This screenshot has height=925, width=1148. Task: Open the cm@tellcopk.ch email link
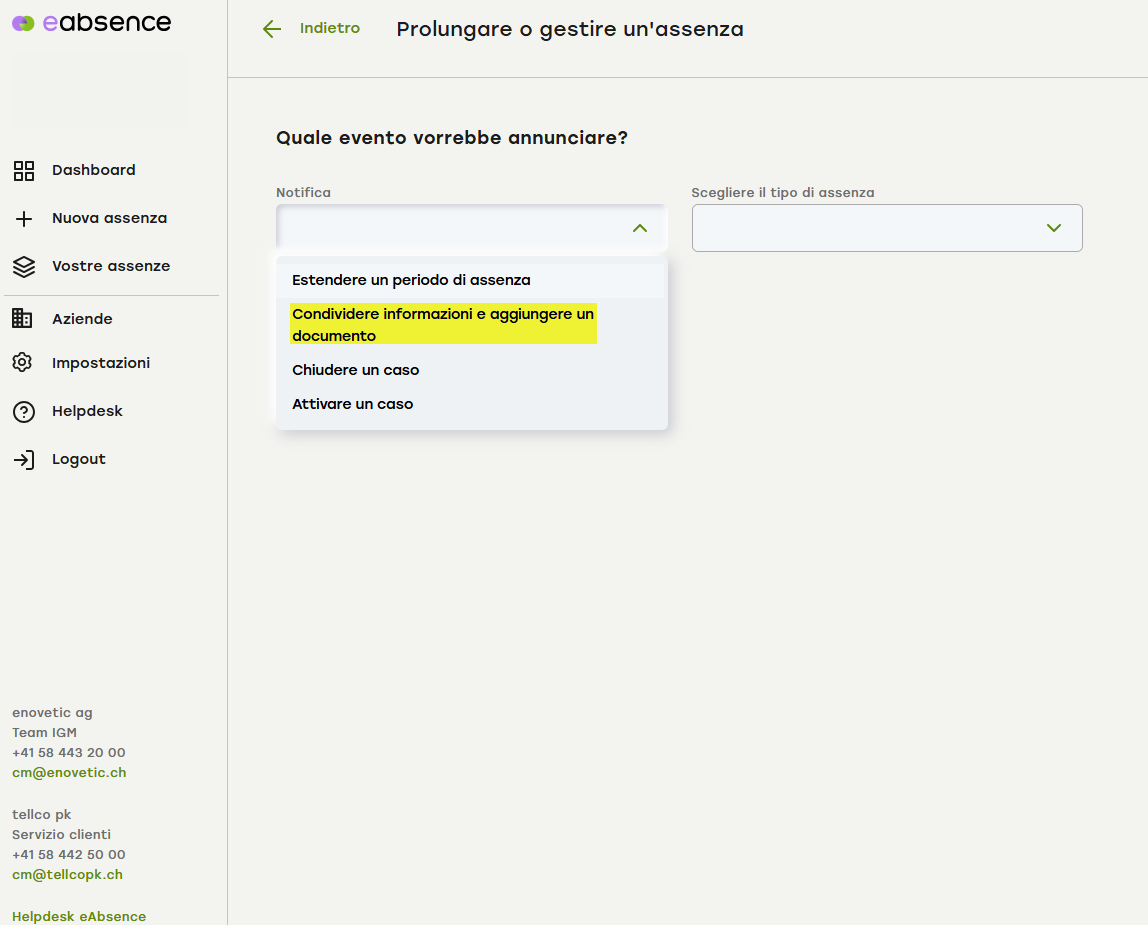[67, 875]
